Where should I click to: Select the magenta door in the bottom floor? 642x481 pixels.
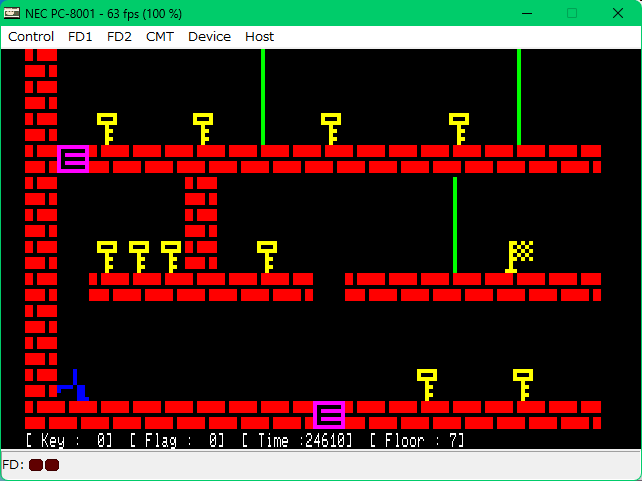pos(329,415)
